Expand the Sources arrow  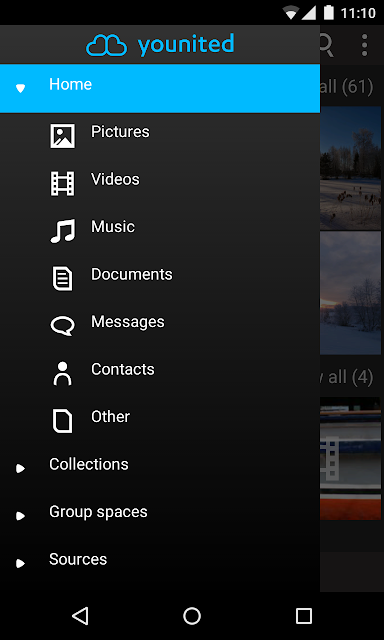(20, 563)
